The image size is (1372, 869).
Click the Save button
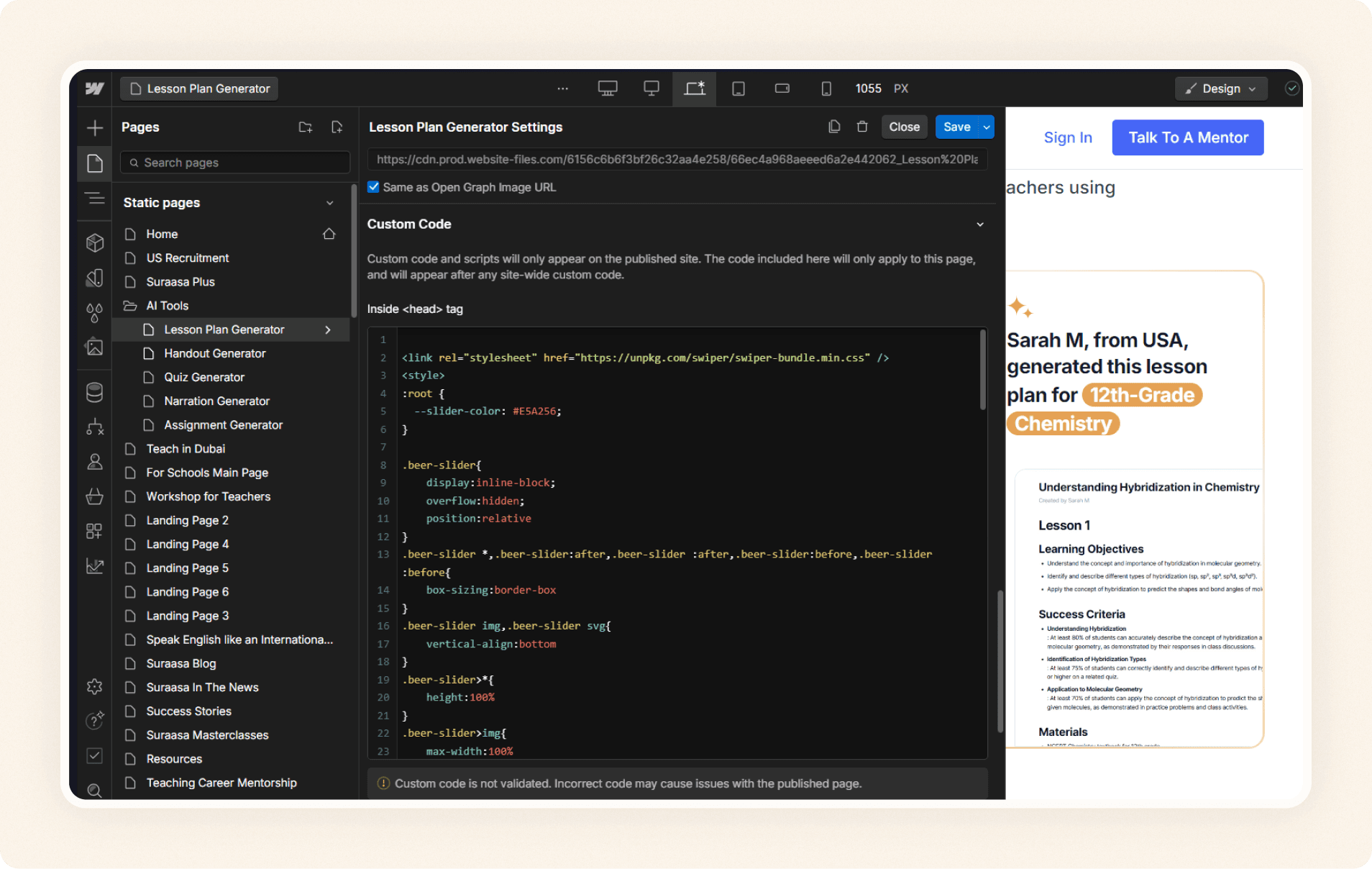(957, 127)
